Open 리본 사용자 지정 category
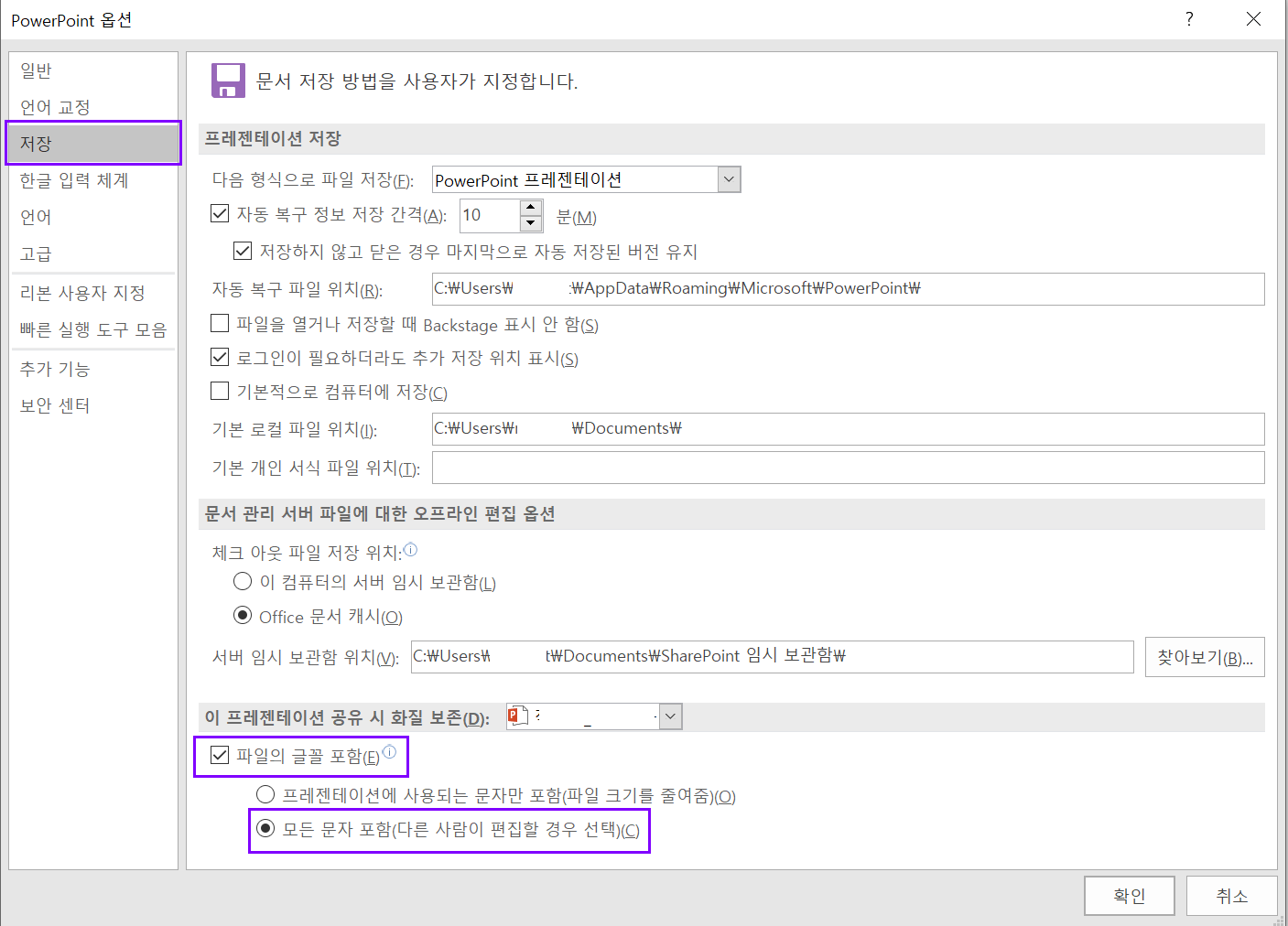Screen dimensions: 1288x926 pos(92,293)
